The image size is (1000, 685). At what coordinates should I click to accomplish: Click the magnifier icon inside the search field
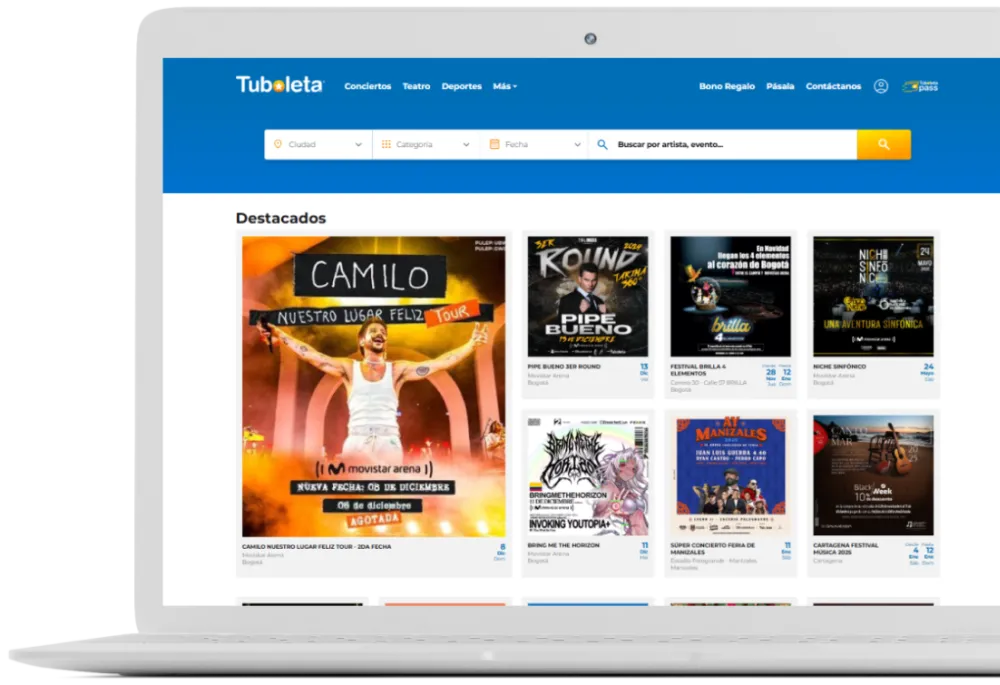coord(601,144)
